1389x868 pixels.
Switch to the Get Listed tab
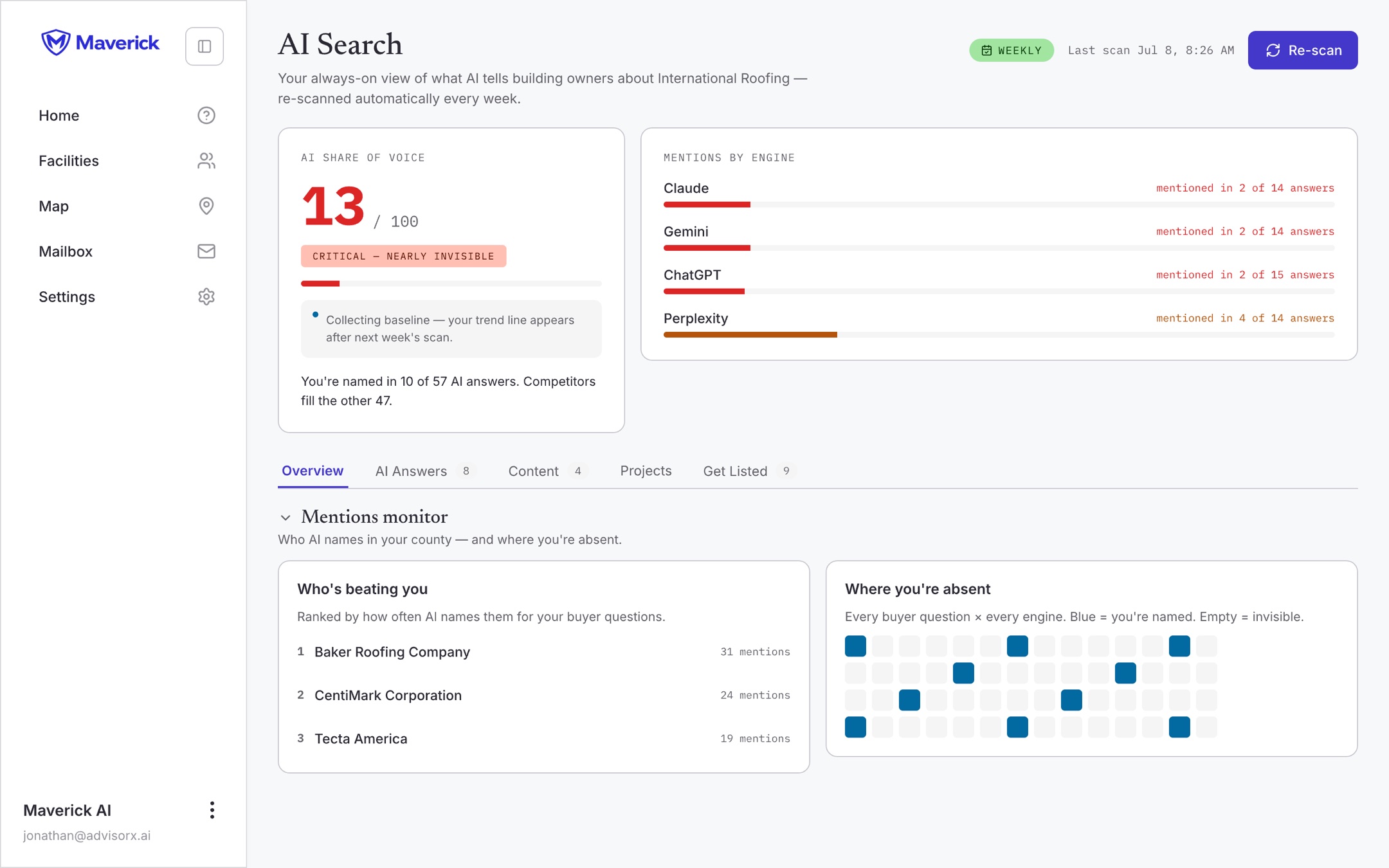click(749, 471)
